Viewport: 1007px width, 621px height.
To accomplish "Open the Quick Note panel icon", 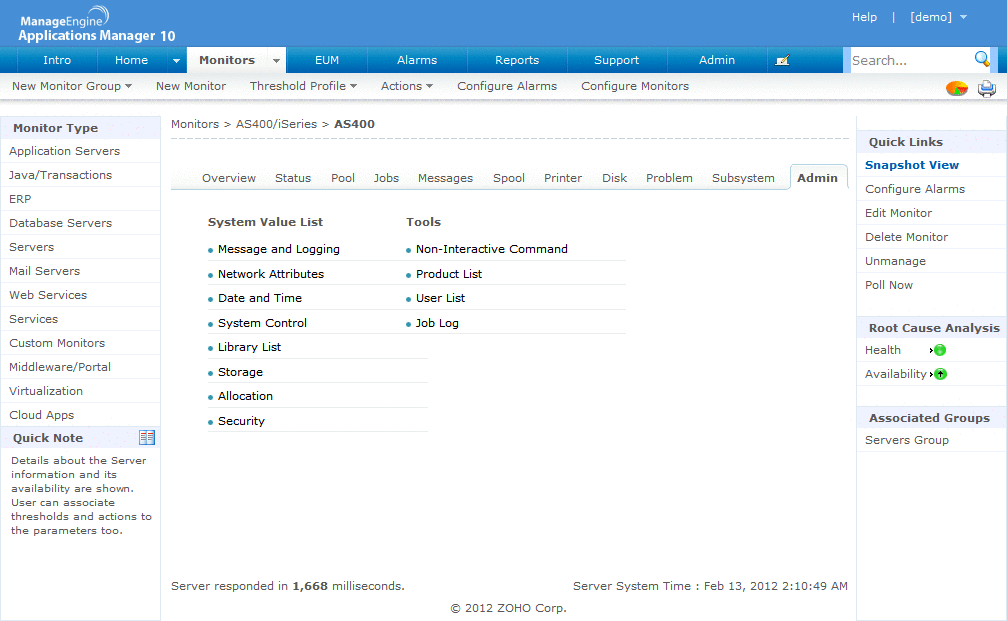I will 147,437.
